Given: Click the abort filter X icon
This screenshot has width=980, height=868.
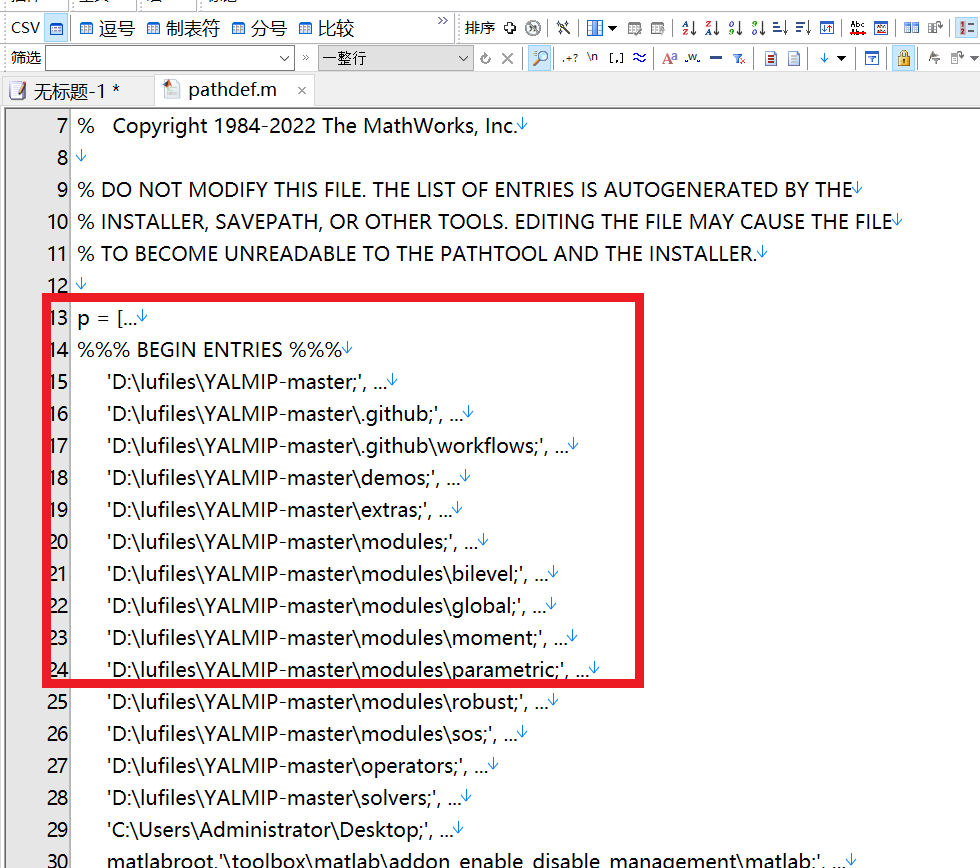Looking at the screenshot, I should tap(508, 59).
